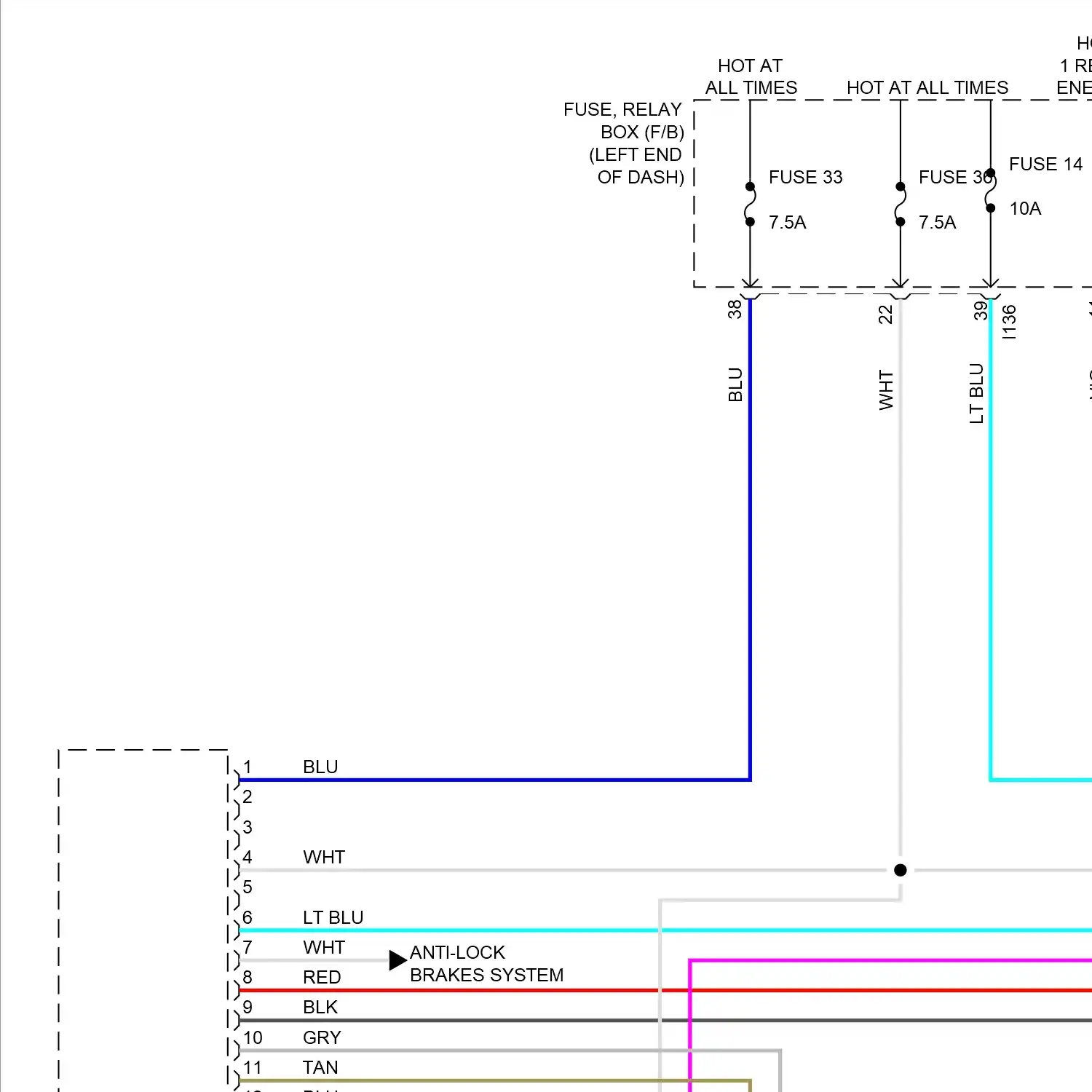Viewport: 1092px width, 1092px height.
Task: Click connector pin number 22
Action: point(885,314)
